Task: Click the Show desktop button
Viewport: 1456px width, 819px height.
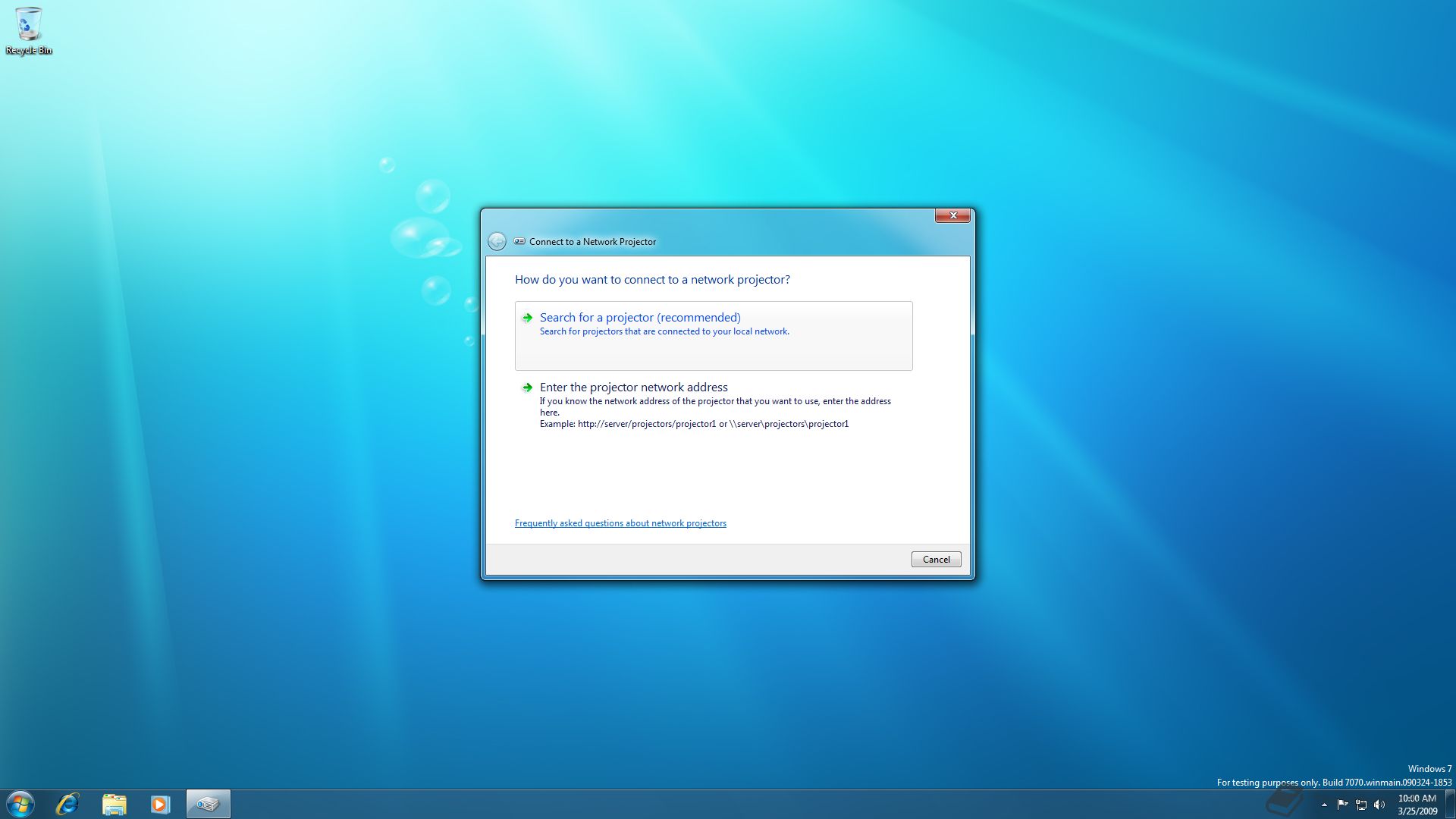Action: [x=1450, y=805]
